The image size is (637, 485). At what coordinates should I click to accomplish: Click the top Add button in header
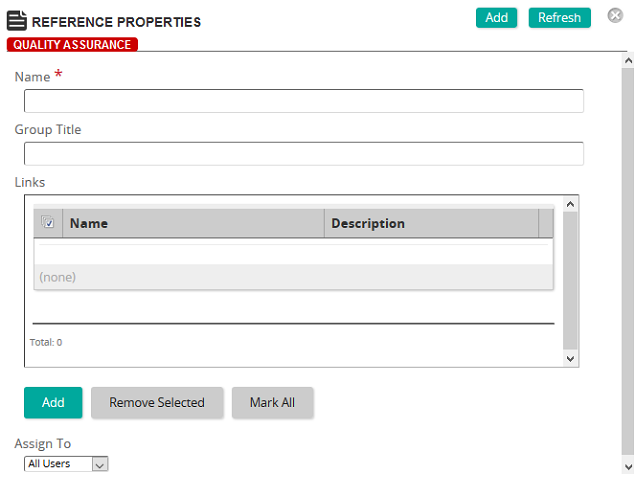(496, 18)
